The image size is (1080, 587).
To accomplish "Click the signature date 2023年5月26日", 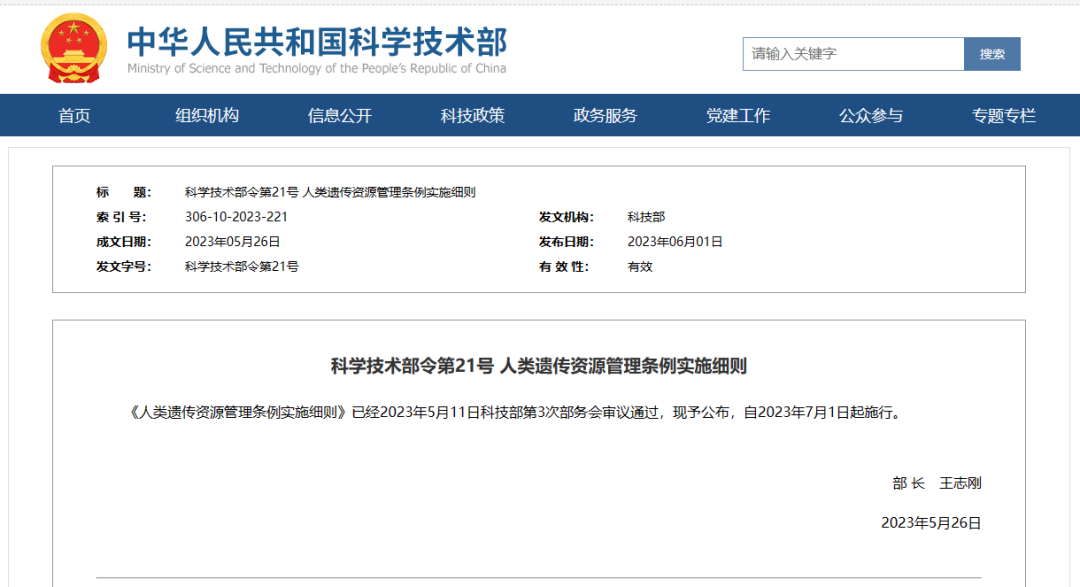I will pyautogui.click(x=930, y=523).
